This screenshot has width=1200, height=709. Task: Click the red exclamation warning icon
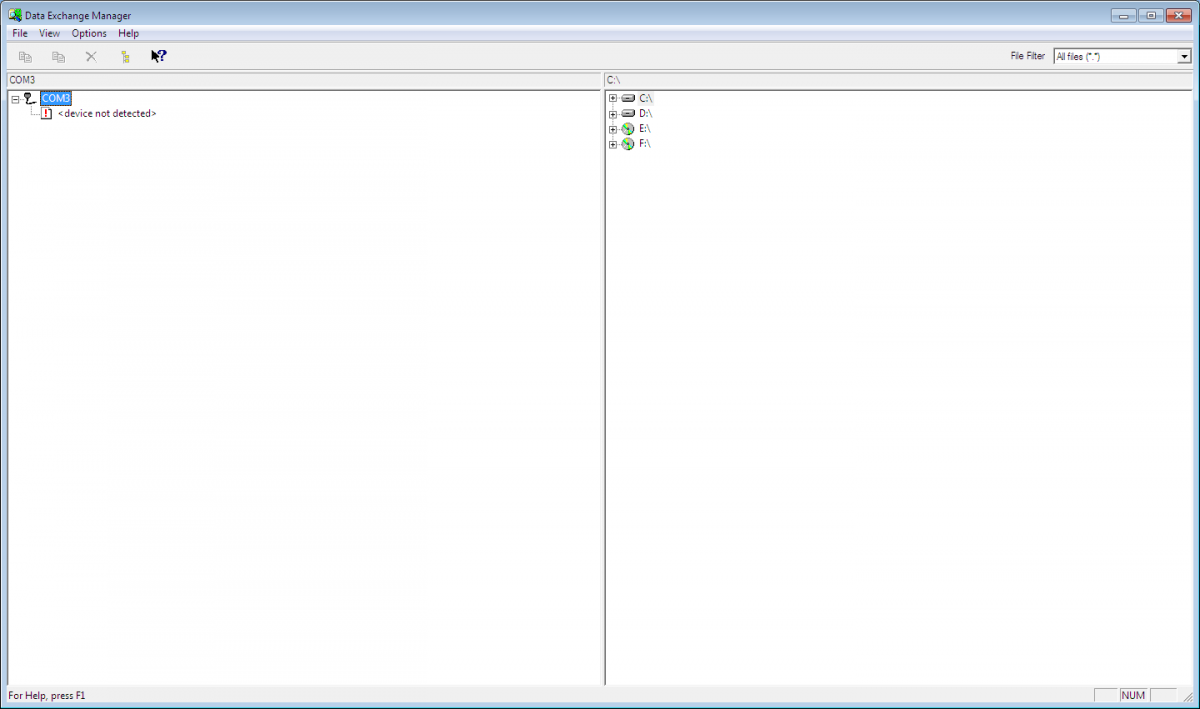point(46,114)
